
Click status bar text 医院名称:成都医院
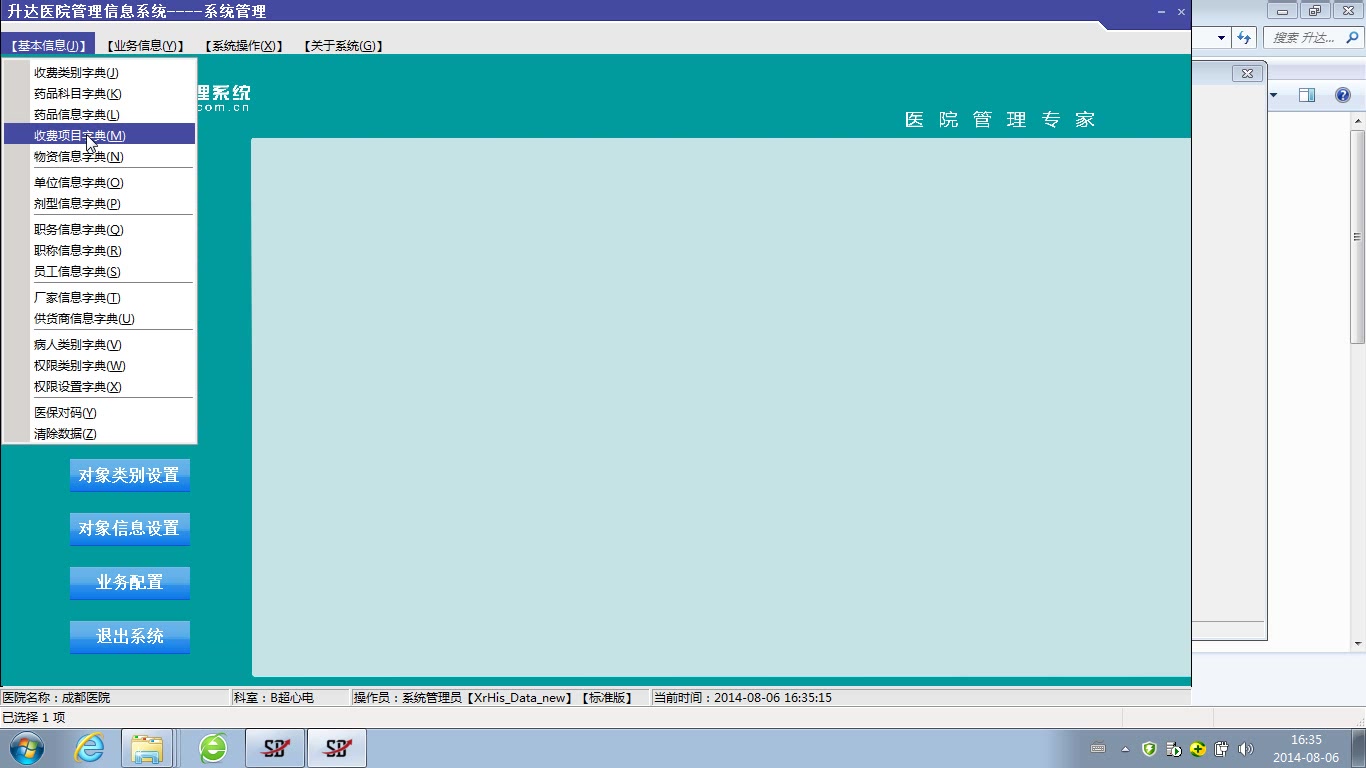[x=57, y=697]
